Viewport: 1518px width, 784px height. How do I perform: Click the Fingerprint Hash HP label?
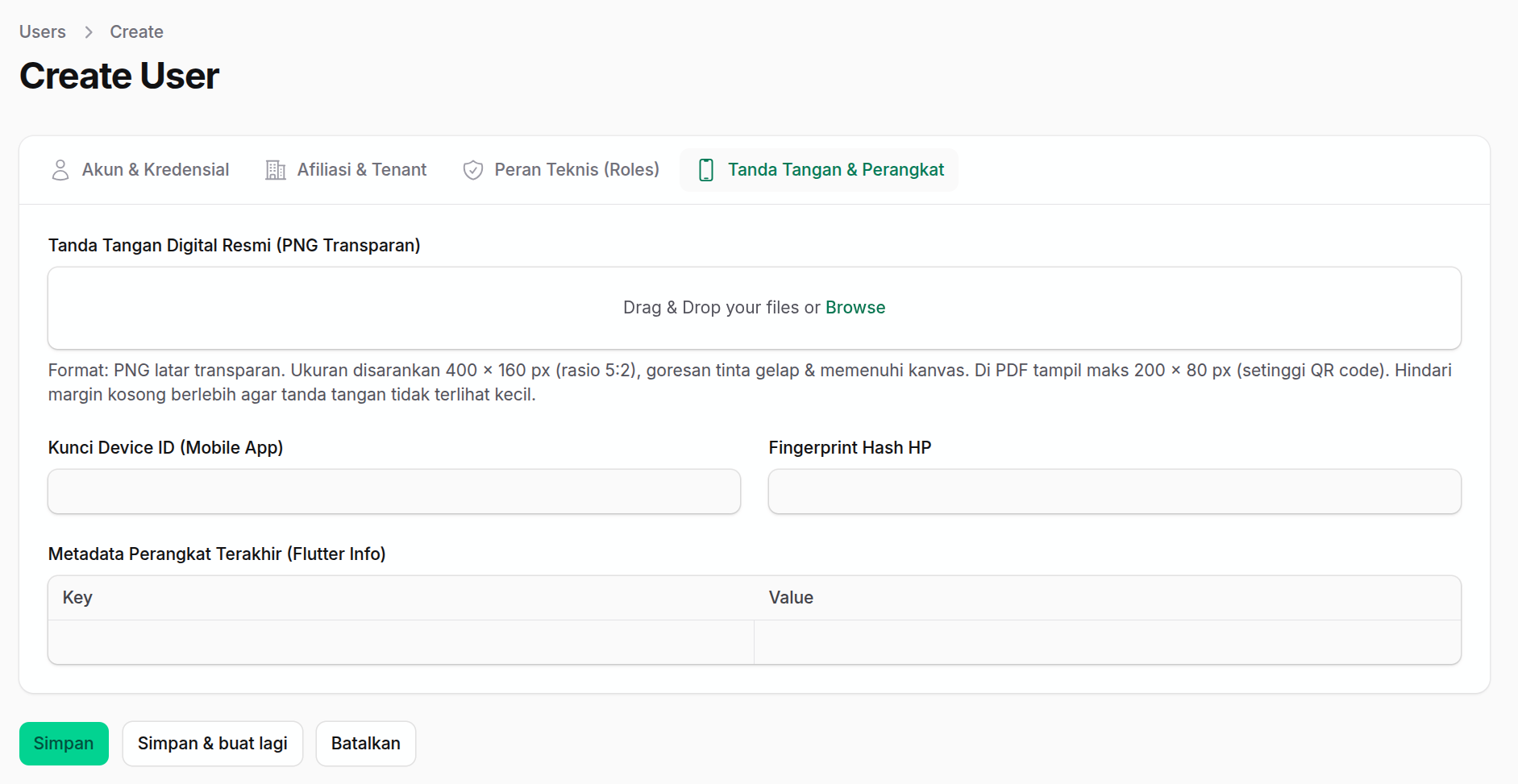850,448
